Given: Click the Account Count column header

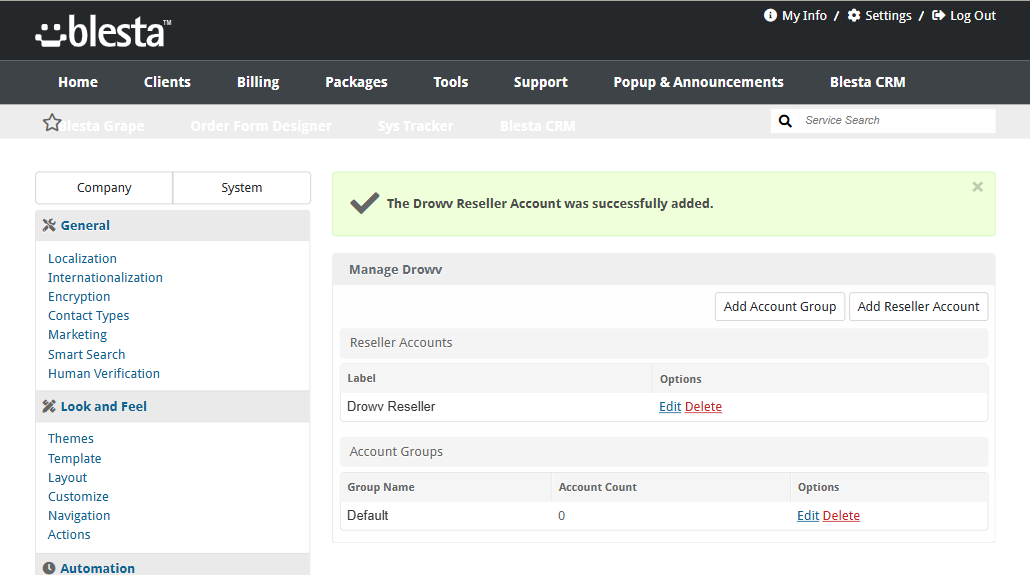Looking at the screenshot, I should 597,487.
